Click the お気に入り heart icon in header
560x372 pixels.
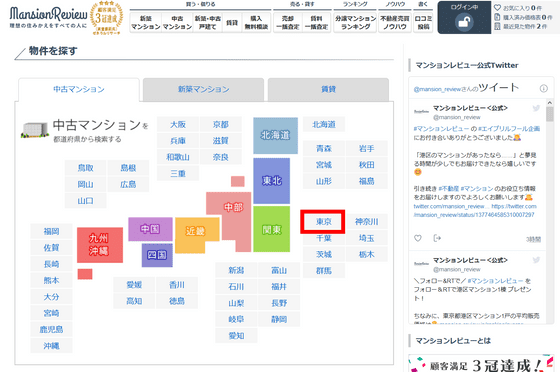[x=497, y=7]
